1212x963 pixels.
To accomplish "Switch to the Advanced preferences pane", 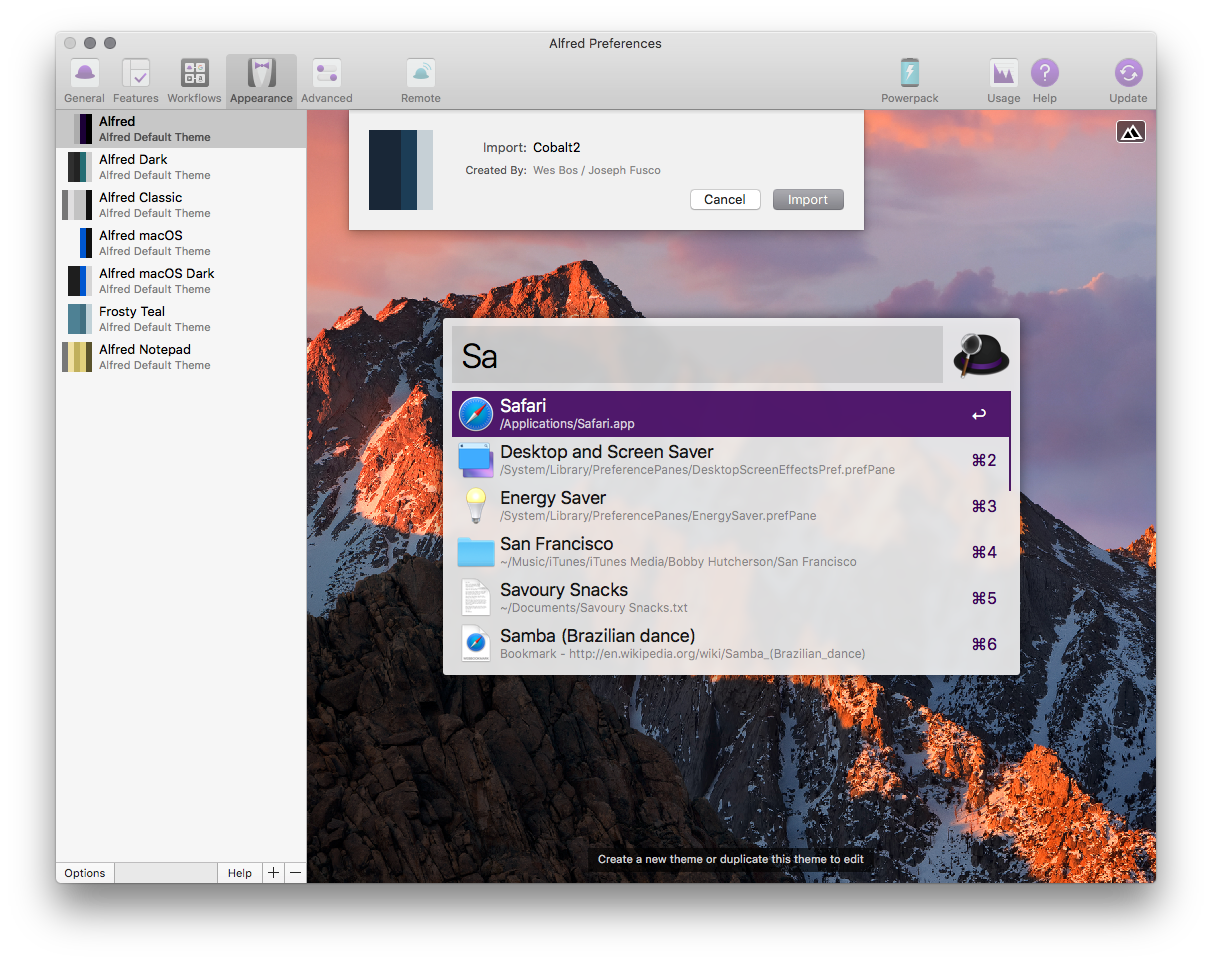I will point(326,81).
